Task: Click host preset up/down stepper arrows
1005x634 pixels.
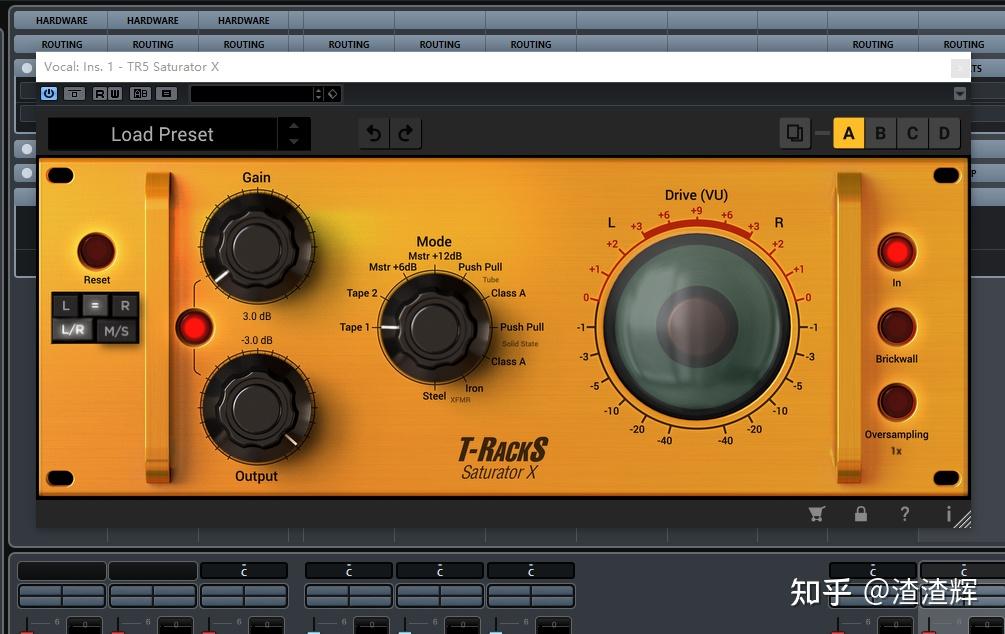Action: click(x=319, y=94)
